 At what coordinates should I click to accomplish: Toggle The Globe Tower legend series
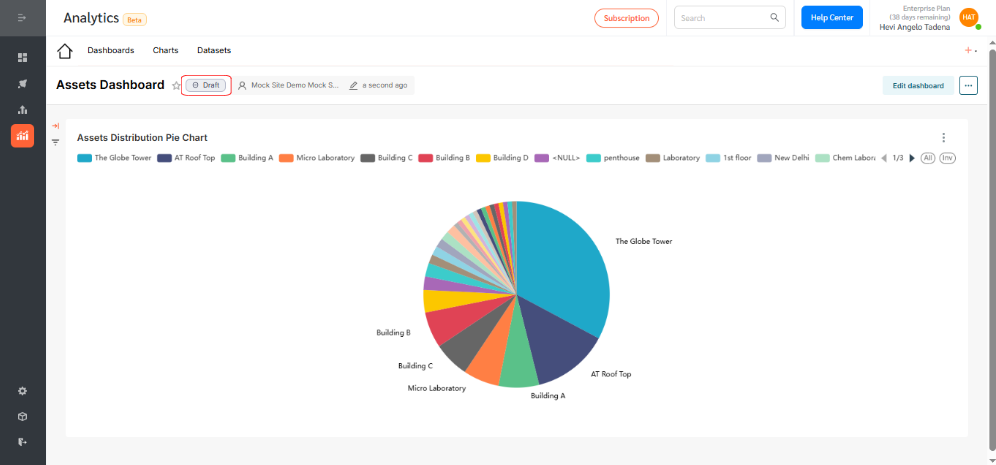coord(115,158)
